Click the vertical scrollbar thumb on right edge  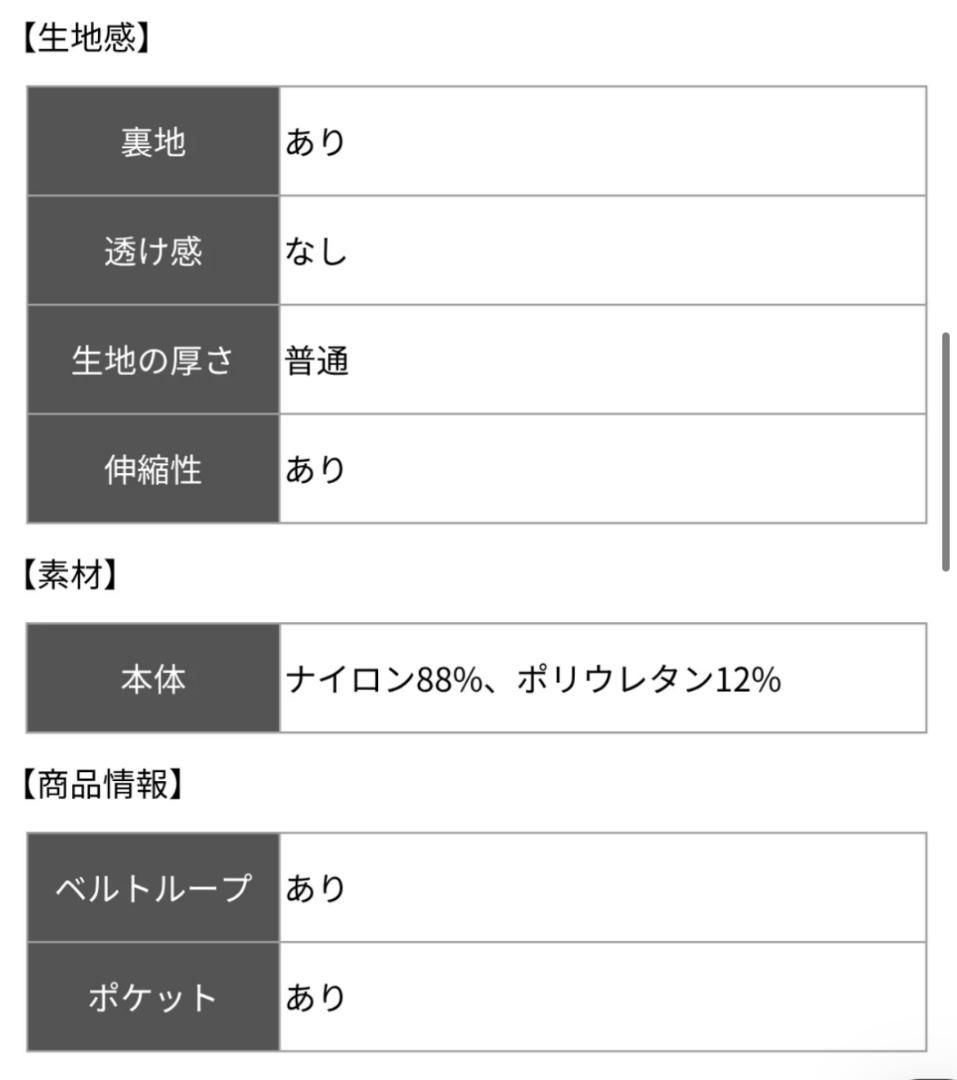946,450
